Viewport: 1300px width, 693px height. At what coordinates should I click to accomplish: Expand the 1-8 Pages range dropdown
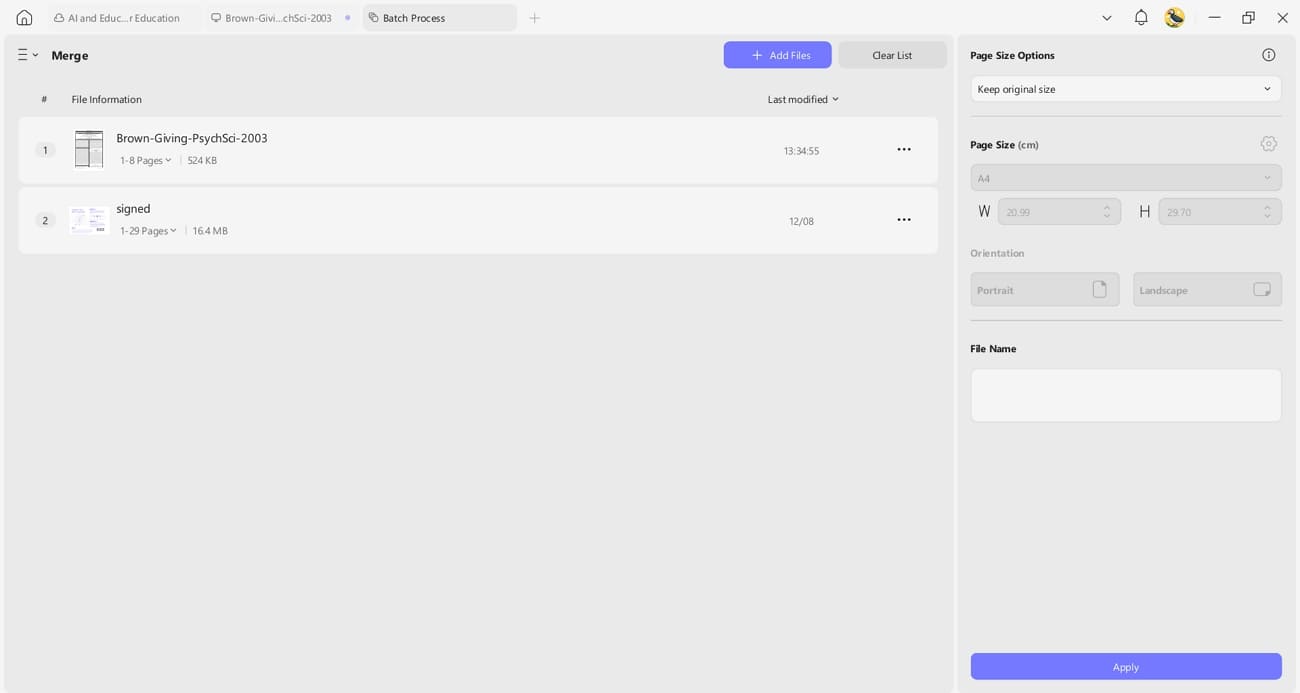146,160
